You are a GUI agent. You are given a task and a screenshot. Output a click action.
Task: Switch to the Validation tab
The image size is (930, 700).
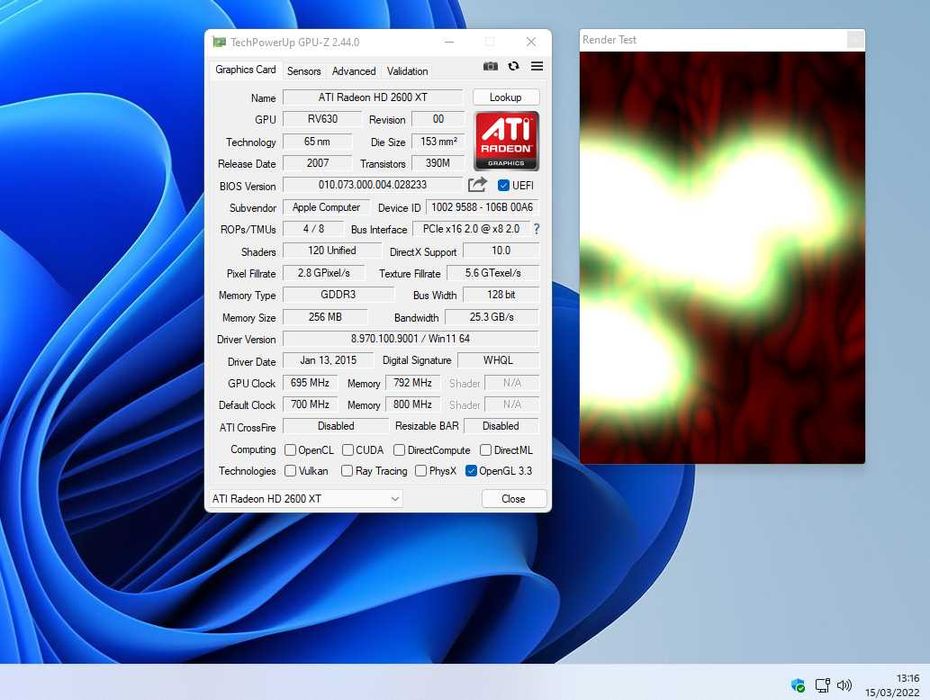(407, 71)
